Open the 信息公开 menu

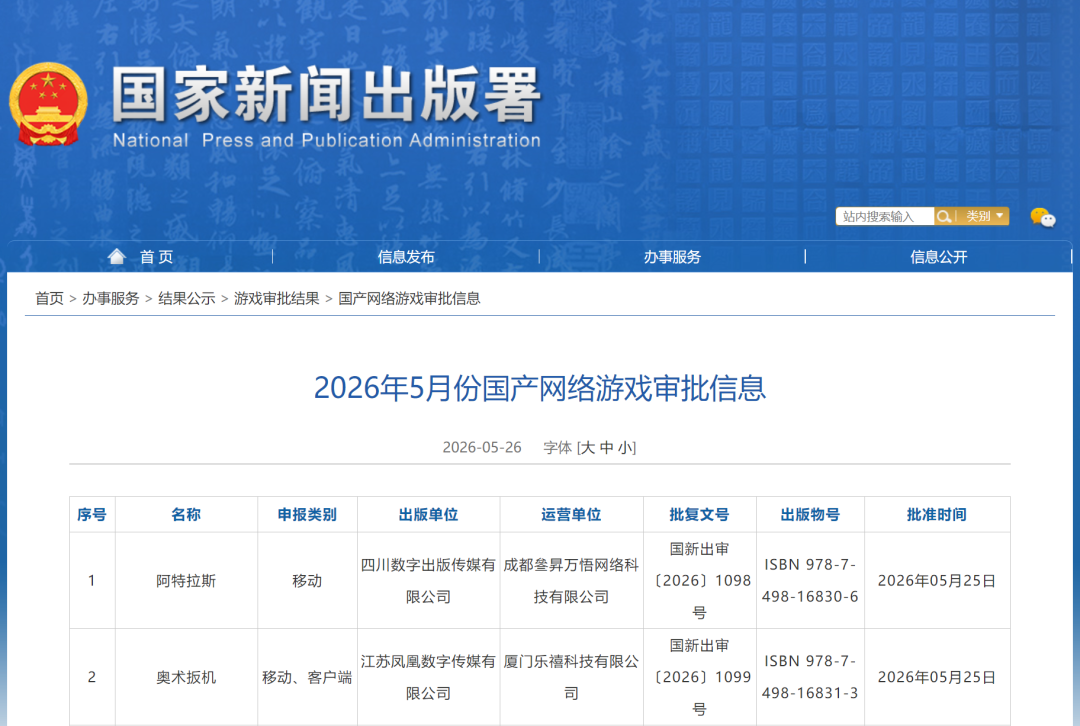click(x=938, y=257)
